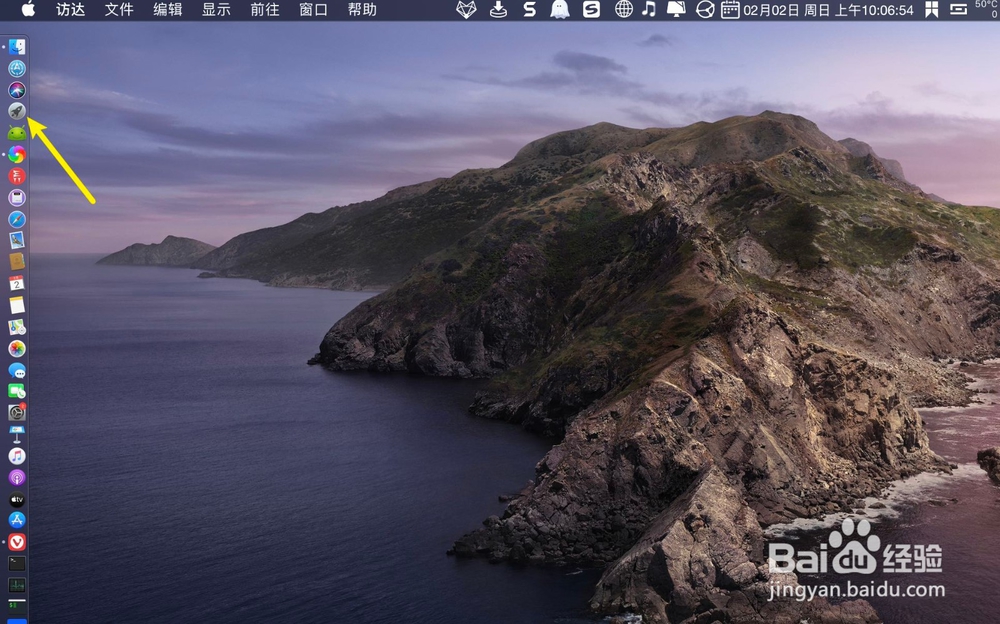Viewport: 1000px width, 624px height.
Task: Open the red circular app icon below Chrome-like icon
Action: [x=17, y=175]
